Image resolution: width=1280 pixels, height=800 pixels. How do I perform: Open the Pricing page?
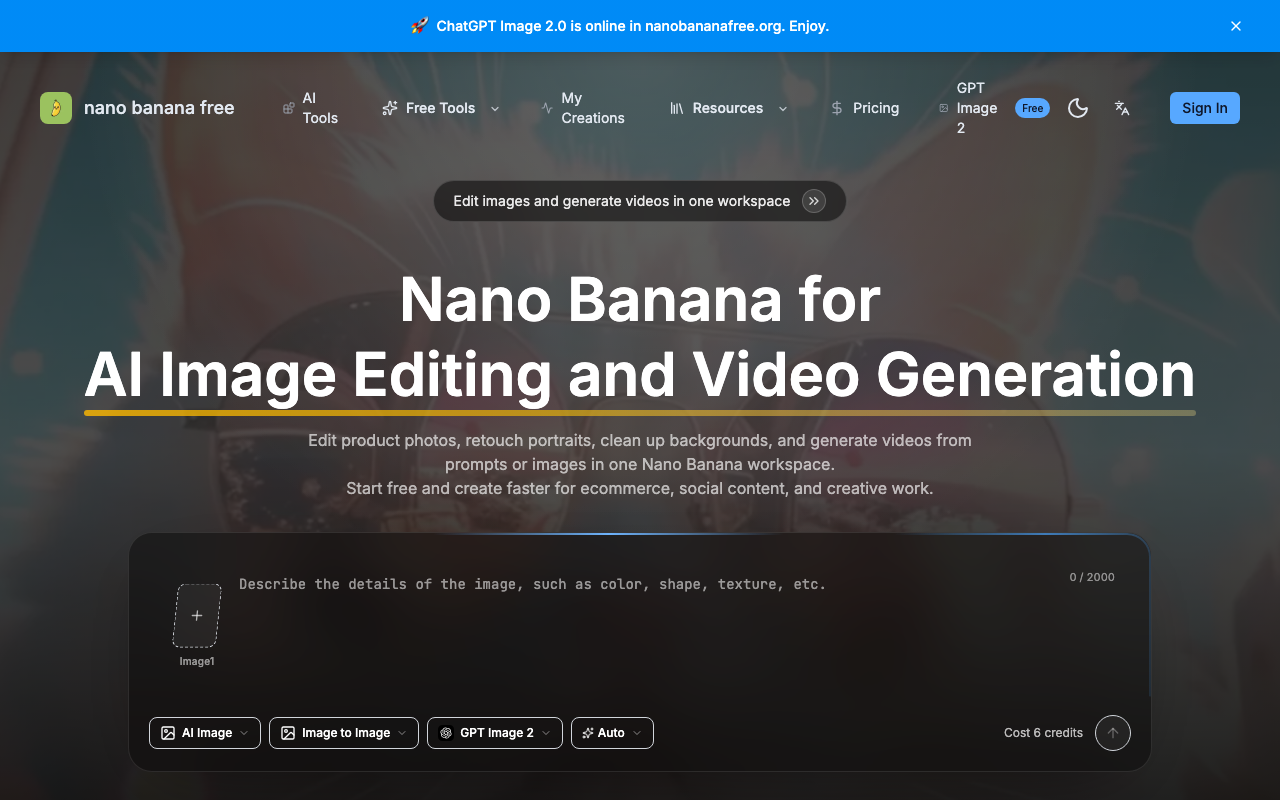(865, 108)
